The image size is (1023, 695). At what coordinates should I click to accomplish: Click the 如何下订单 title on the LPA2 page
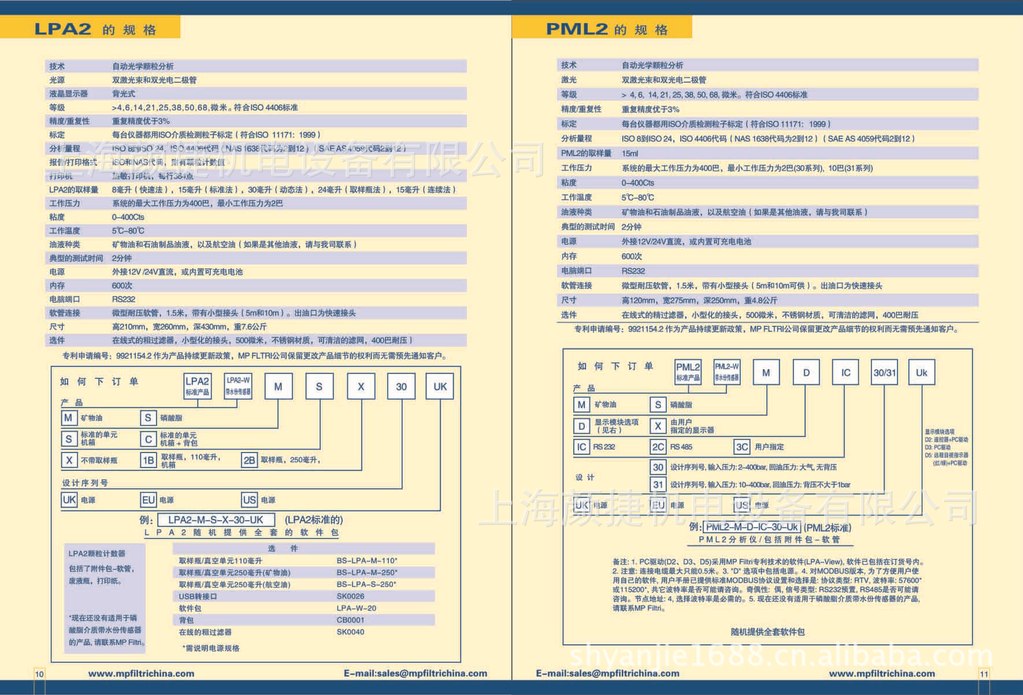tap(99, 382)
